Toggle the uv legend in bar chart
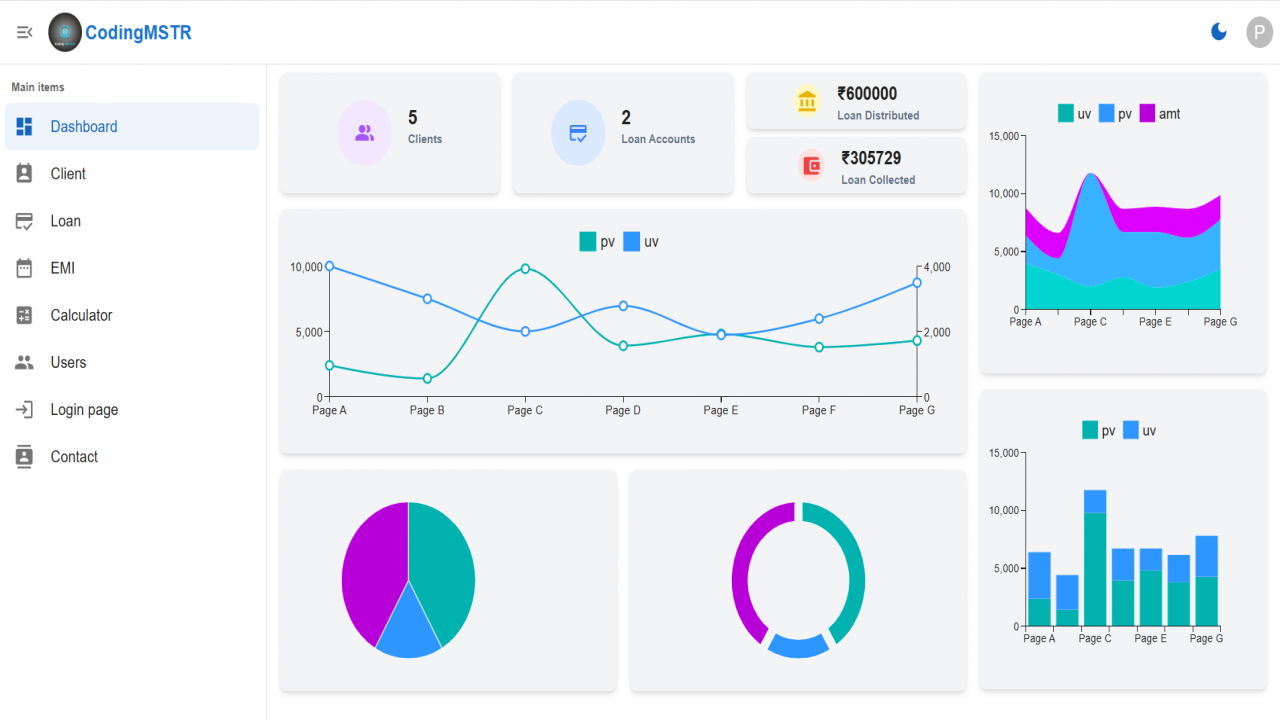 [x=1131, y=431]
